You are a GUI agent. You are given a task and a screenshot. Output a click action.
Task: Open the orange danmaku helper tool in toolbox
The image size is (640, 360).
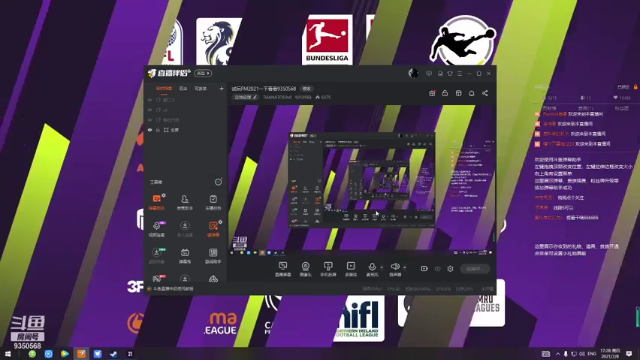[x=157, y=202]
